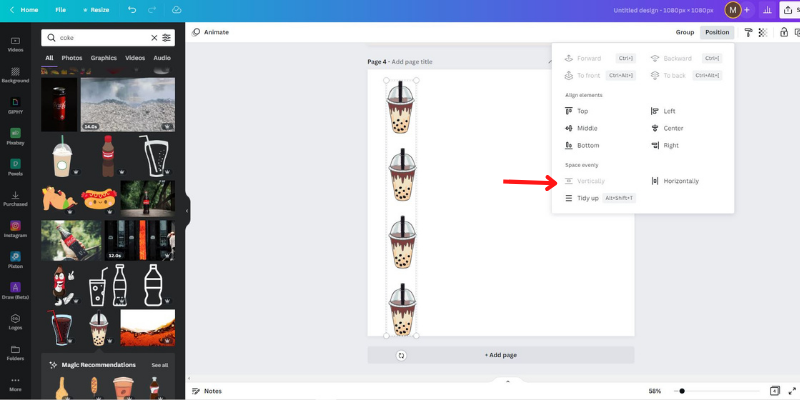
Task: Select the bottom bubble tea on canvas
Action: tap(402, 309)
